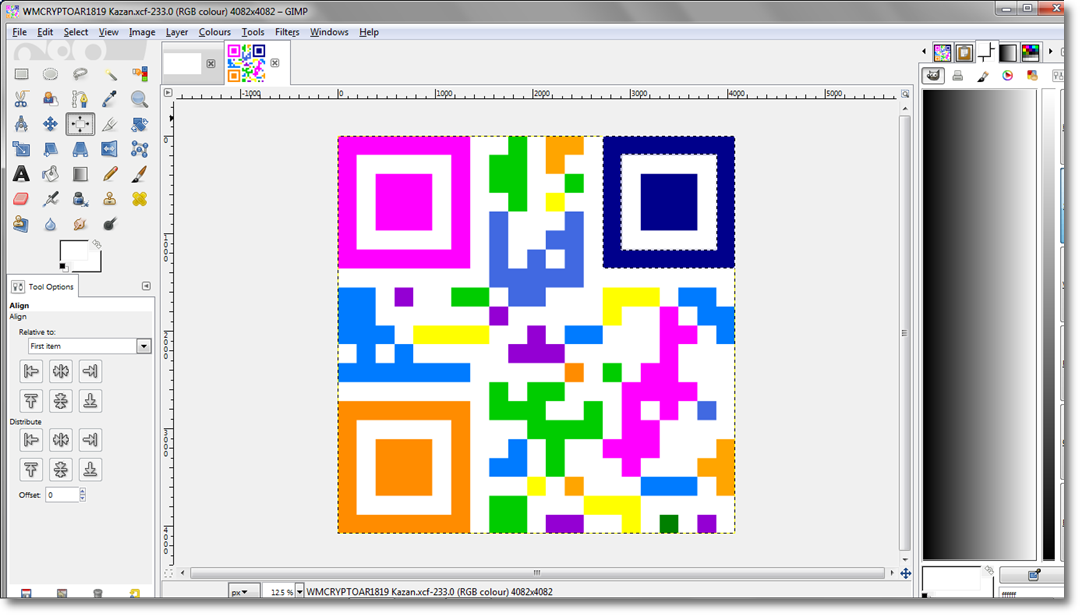The height and width of the screenshot is (615, 1080).
Task: Toggle Quick Mask at canvas bottom-left corner
Action: click(168, 573)
